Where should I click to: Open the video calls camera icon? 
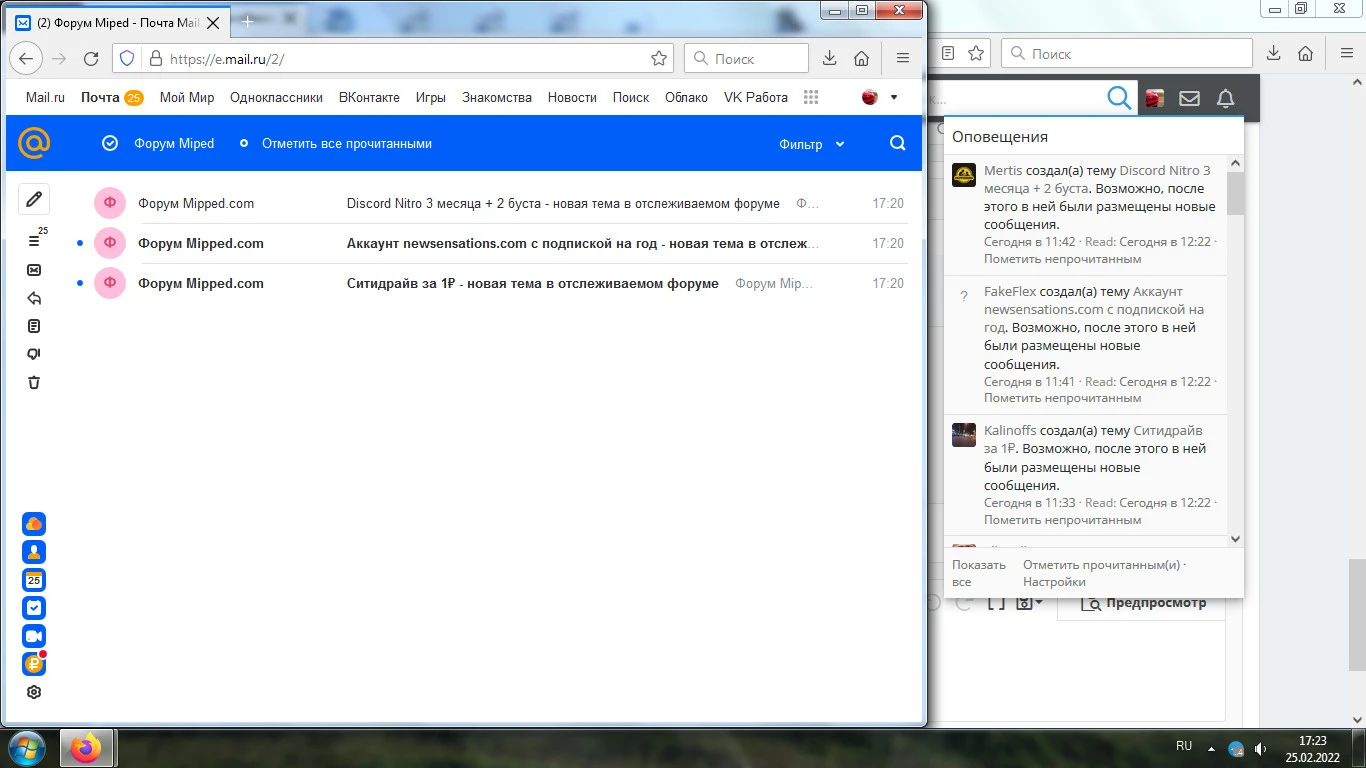tap(34, 636)
